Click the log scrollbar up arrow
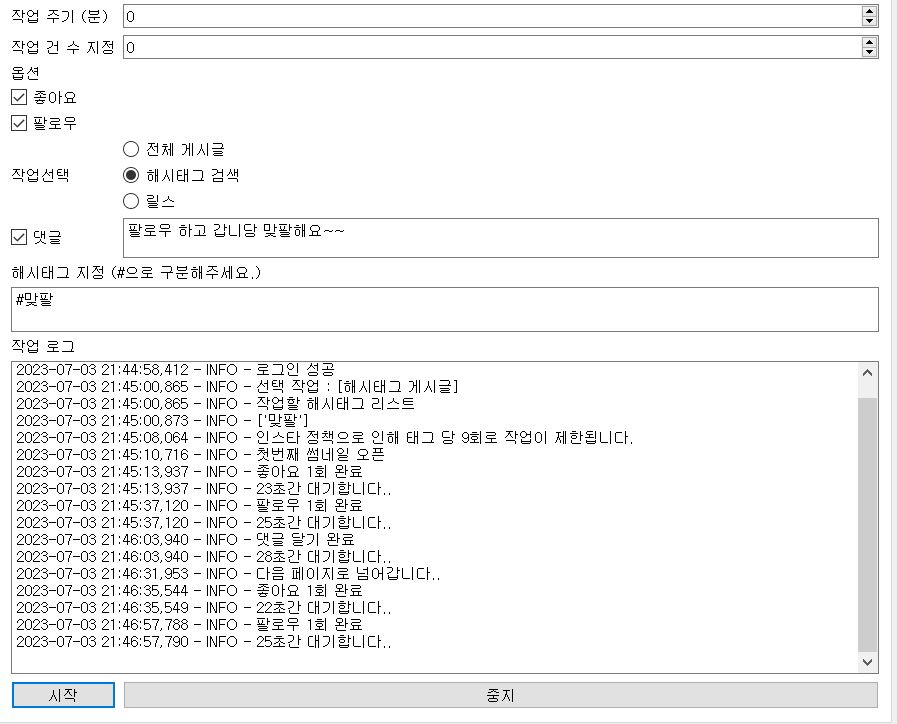The image size is (897, 724). pos(867,373)
